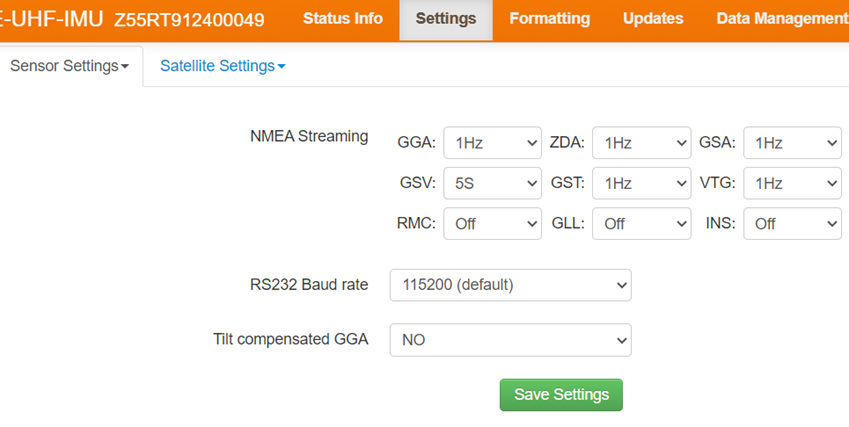Select the Settings tab

coord(446,19)
